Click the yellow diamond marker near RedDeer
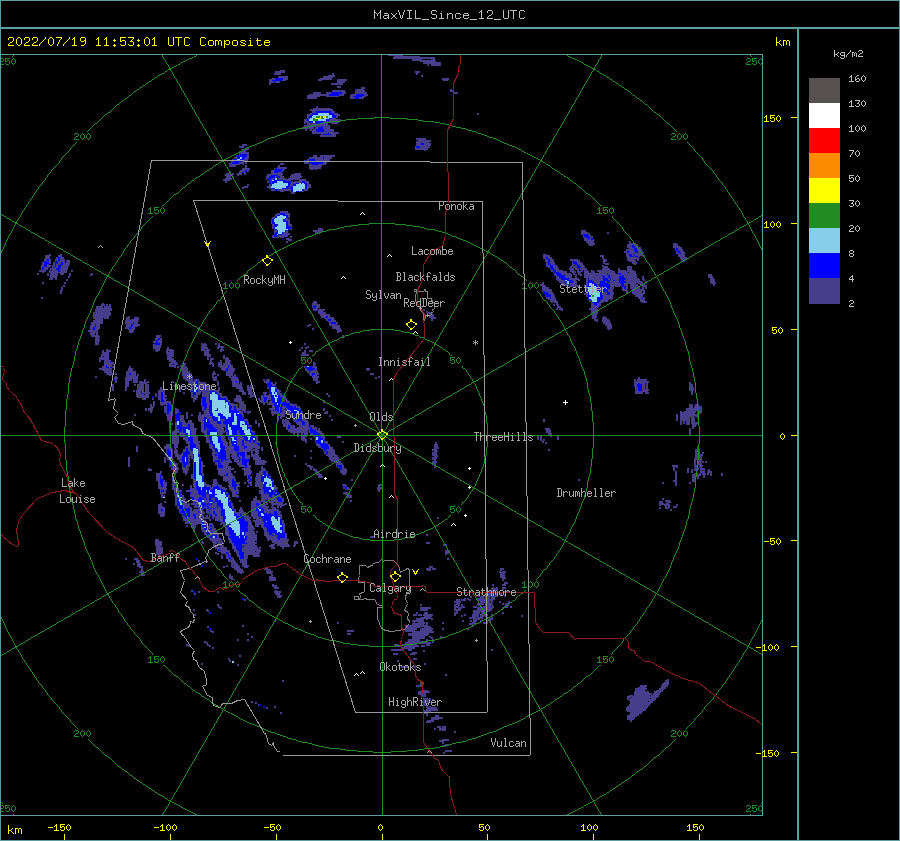 click(411, 325)
